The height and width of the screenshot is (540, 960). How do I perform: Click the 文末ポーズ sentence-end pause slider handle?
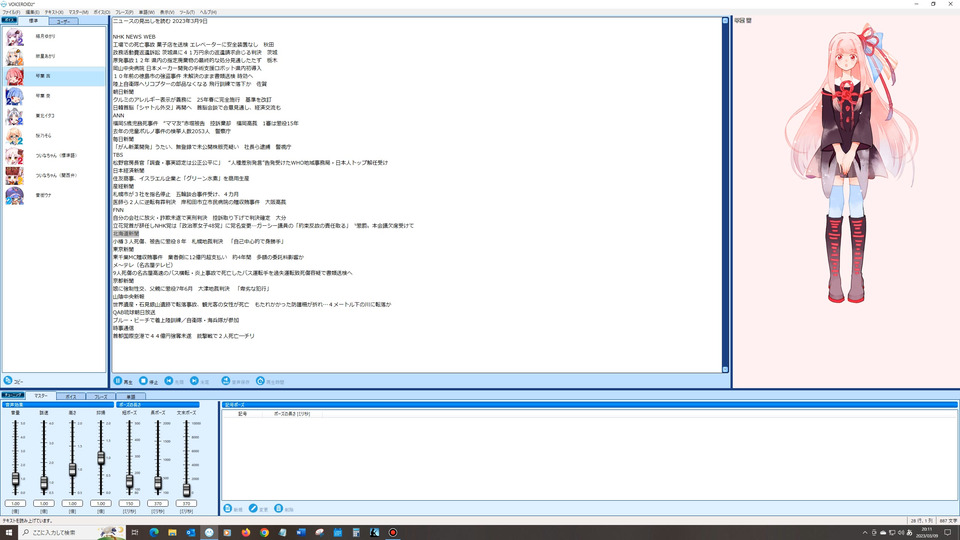tap(186, 489)
